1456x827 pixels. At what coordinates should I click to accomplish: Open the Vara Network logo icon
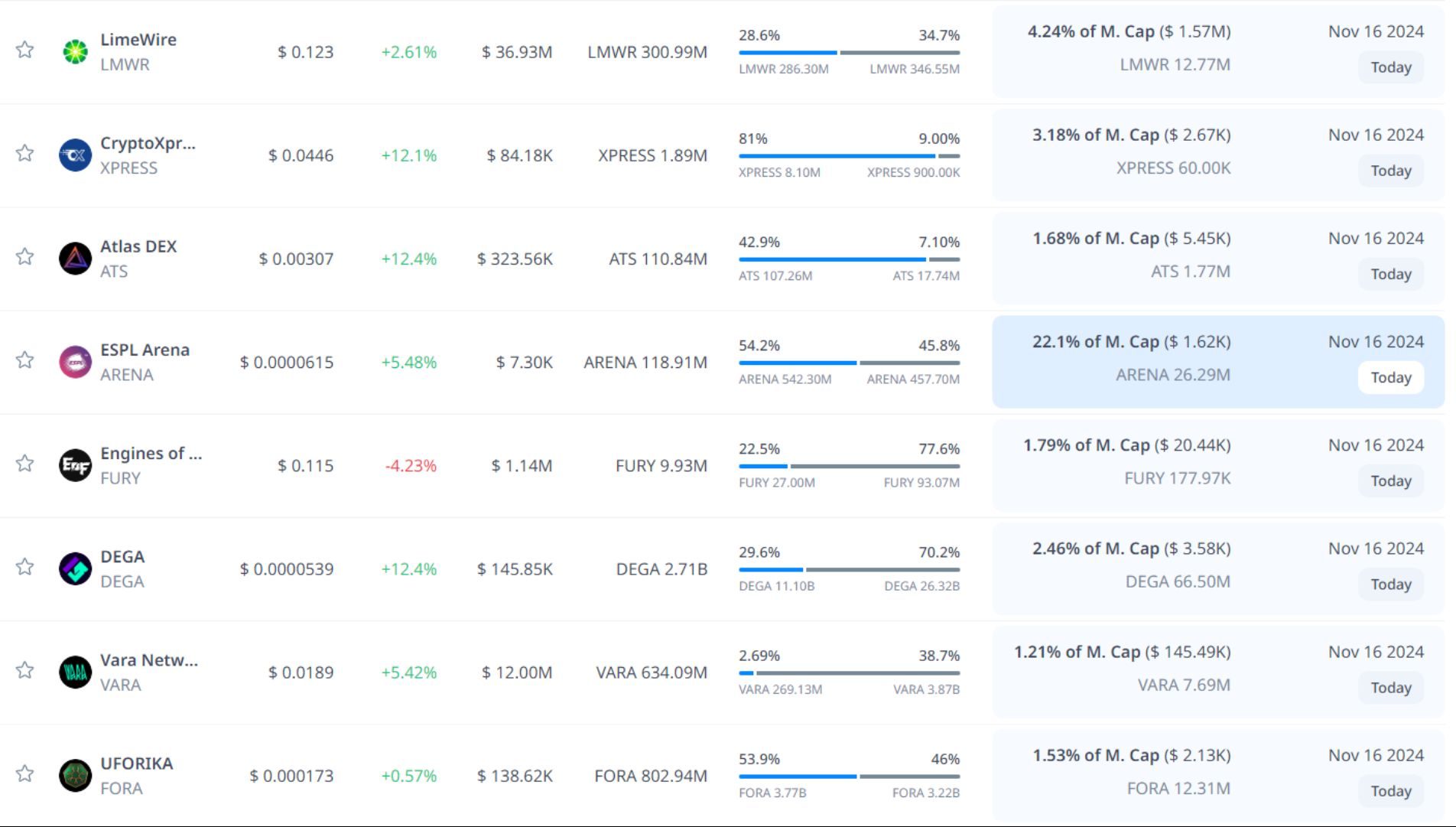click(75, 672)
